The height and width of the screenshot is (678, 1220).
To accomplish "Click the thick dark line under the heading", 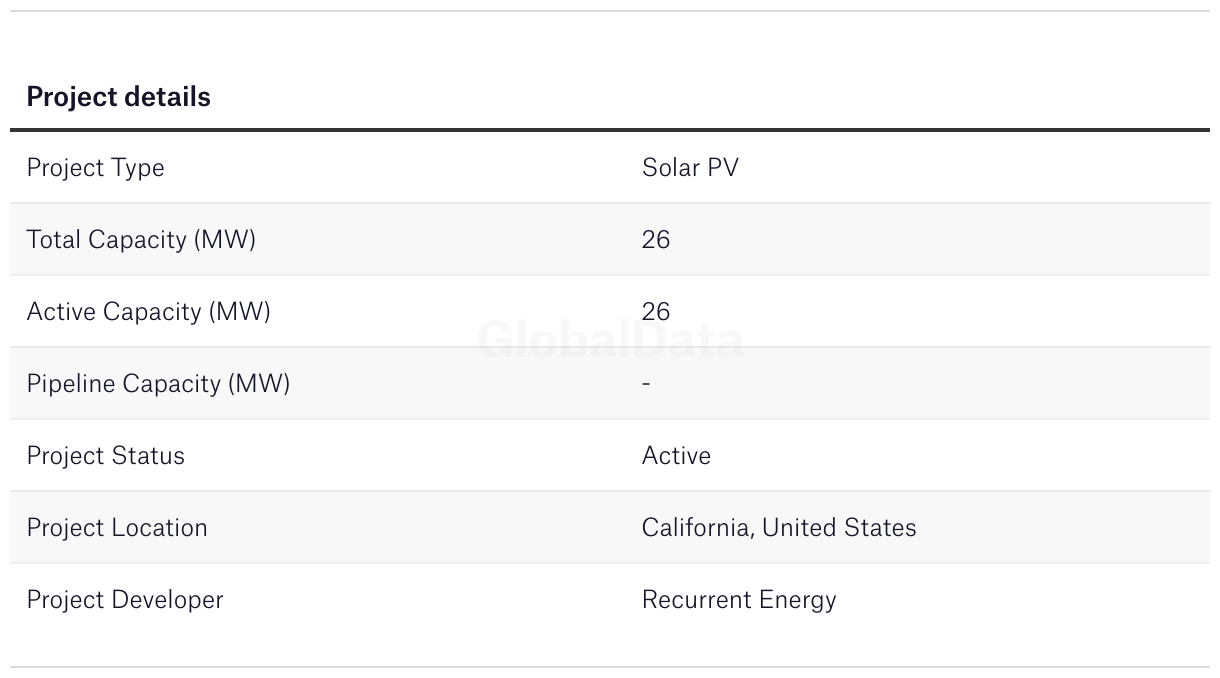I will point(610,130).
